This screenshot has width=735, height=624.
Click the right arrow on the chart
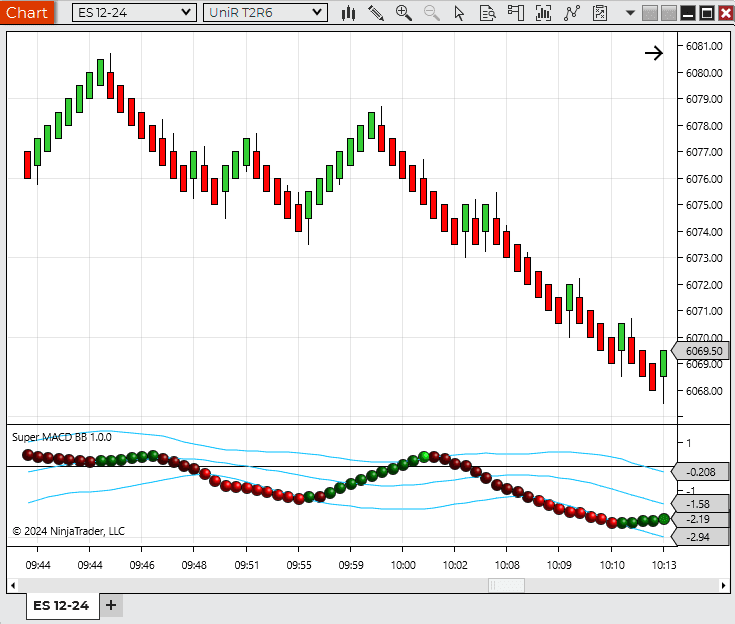pos(653,53)
